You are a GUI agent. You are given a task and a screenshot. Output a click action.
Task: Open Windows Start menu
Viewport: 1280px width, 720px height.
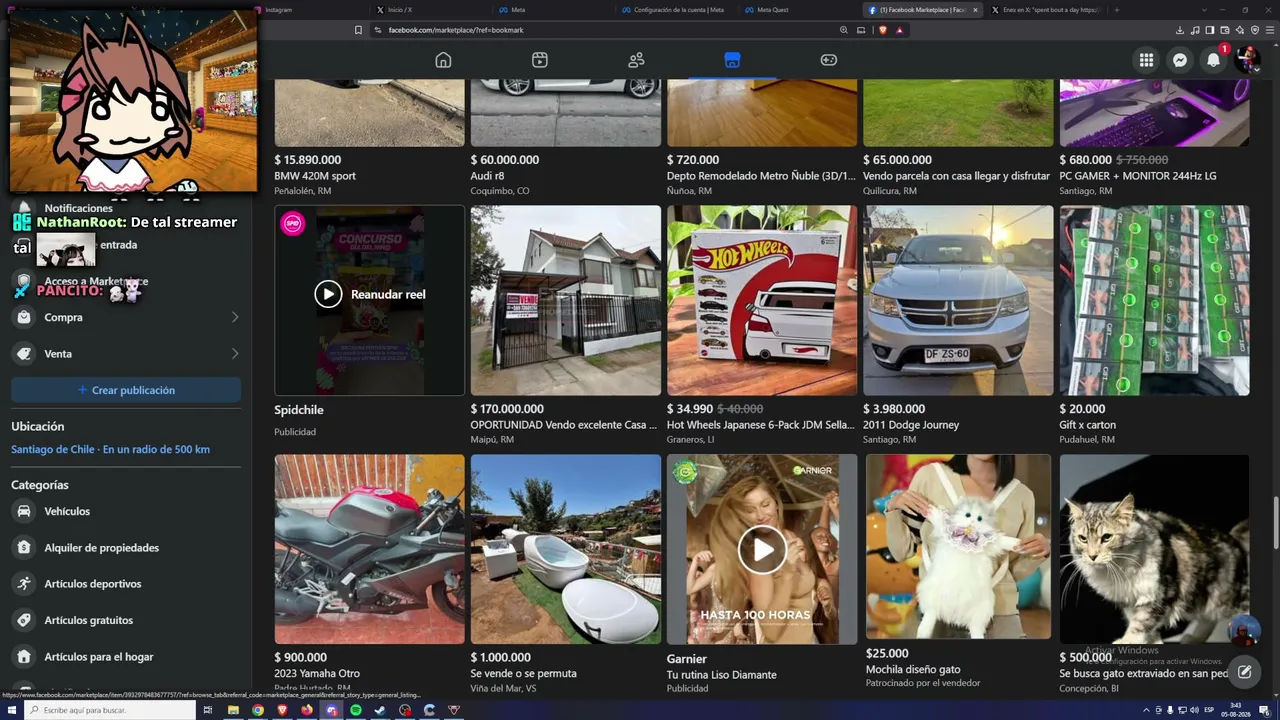[x=11, y=710]
